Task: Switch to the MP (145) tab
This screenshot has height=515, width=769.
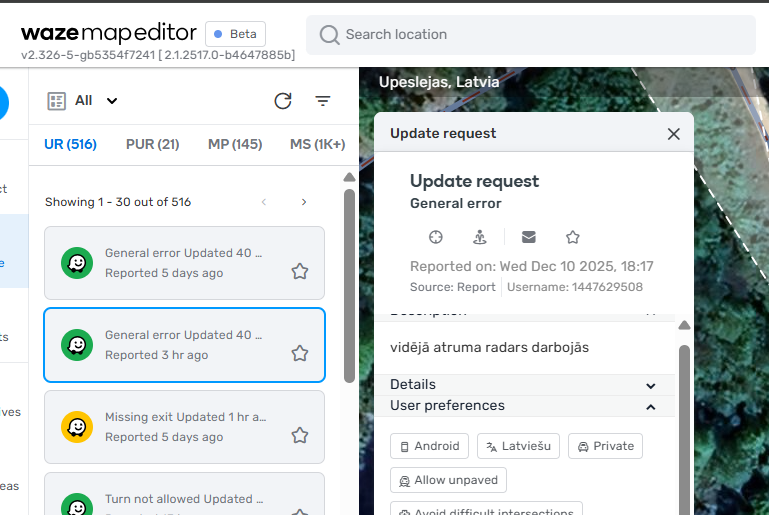Action: click(x=234, y=144)
